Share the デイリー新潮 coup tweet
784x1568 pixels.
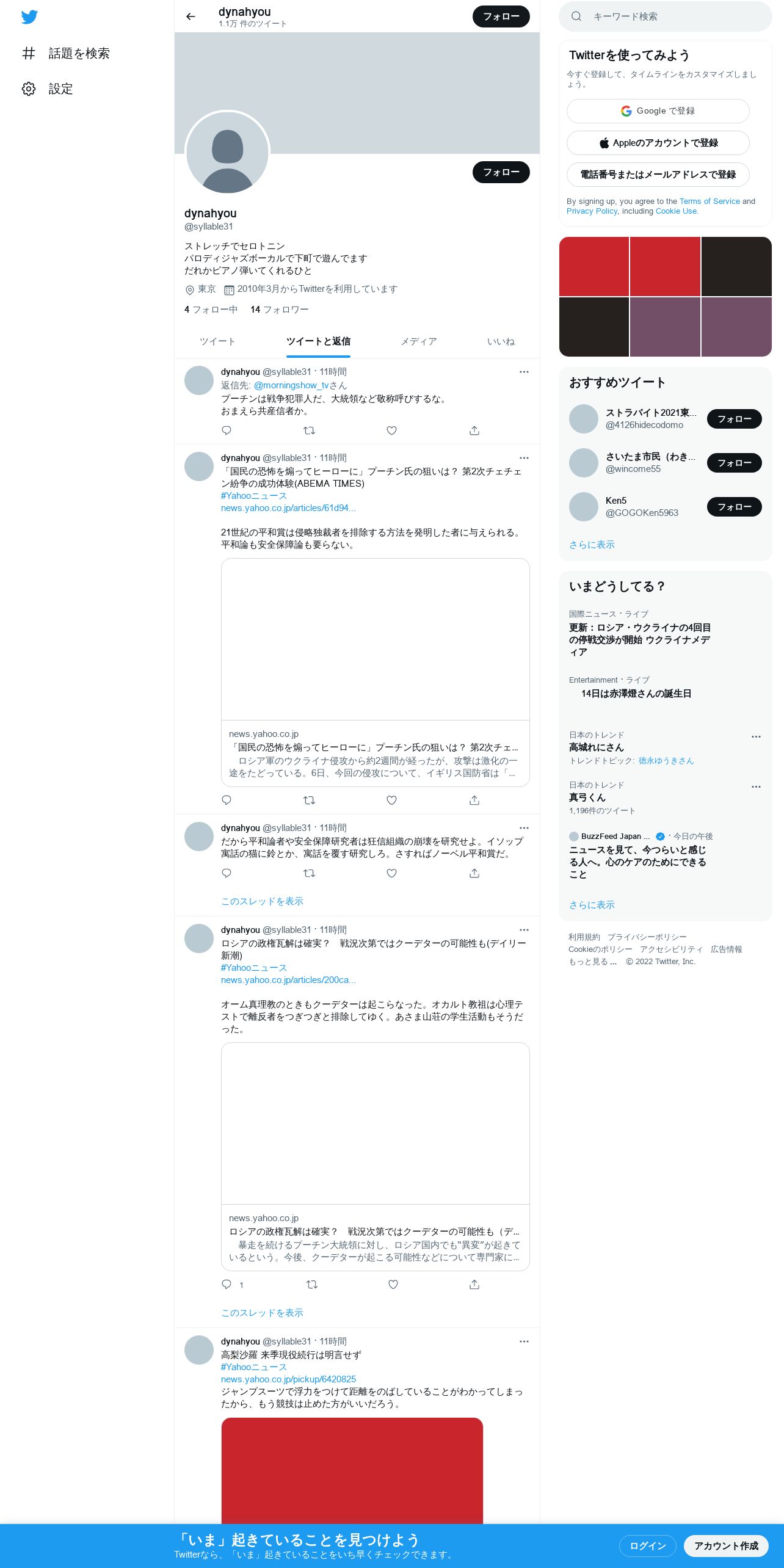pyautogui.click(x=474, y=1285)
